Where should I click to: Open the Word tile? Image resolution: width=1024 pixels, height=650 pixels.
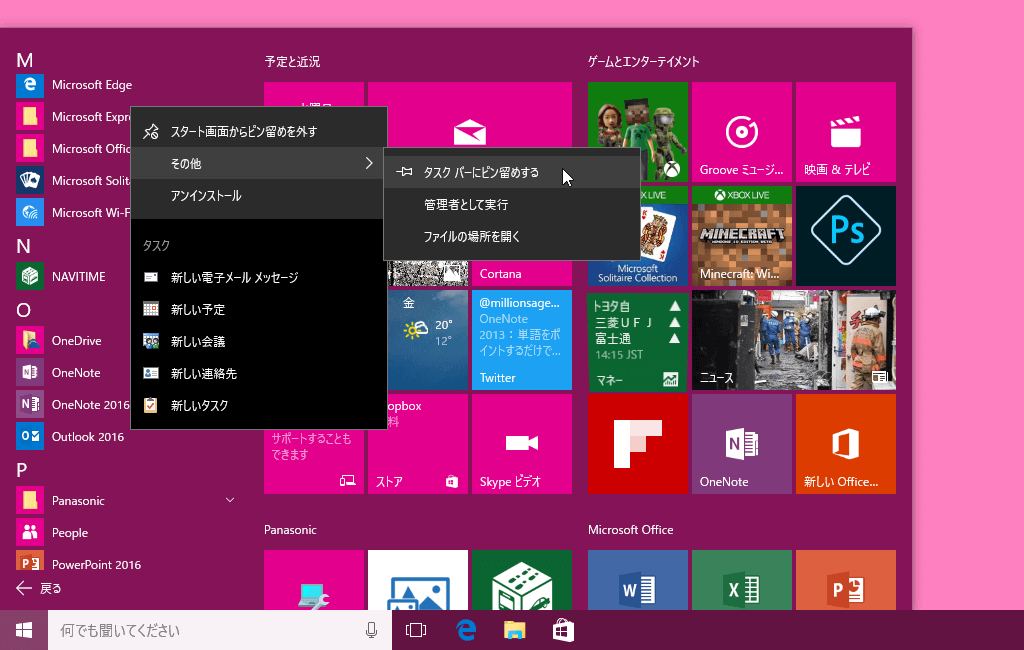pos(637,580)
